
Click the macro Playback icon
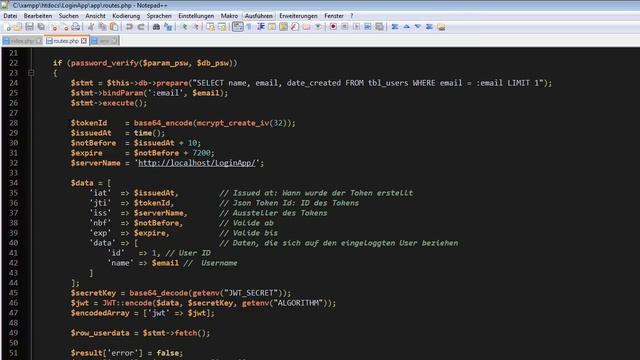point(356,27)
